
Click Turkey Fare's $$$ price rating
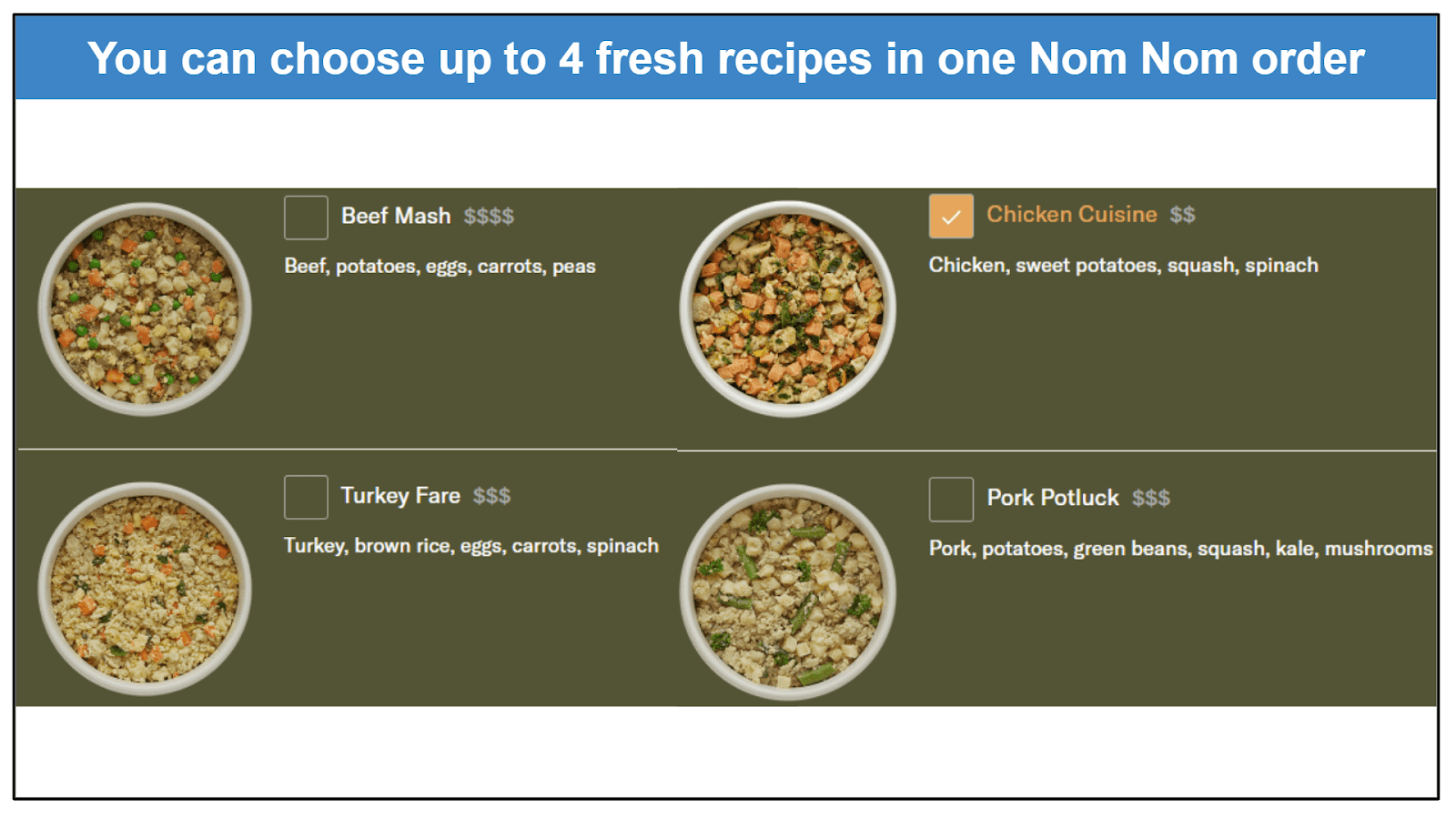click(x=491, y=496)
